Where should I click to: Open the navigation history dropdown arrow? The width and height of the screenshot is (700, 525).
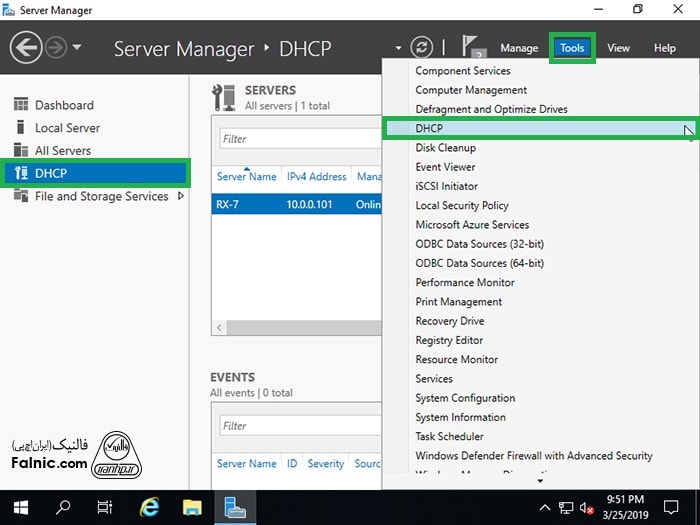[77, 47]
